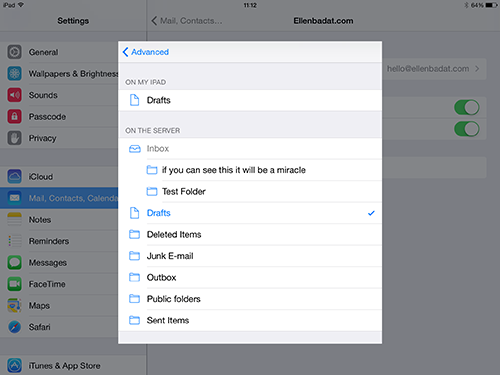Select Test Folder
500x375 pixels.
coord(250,191)
